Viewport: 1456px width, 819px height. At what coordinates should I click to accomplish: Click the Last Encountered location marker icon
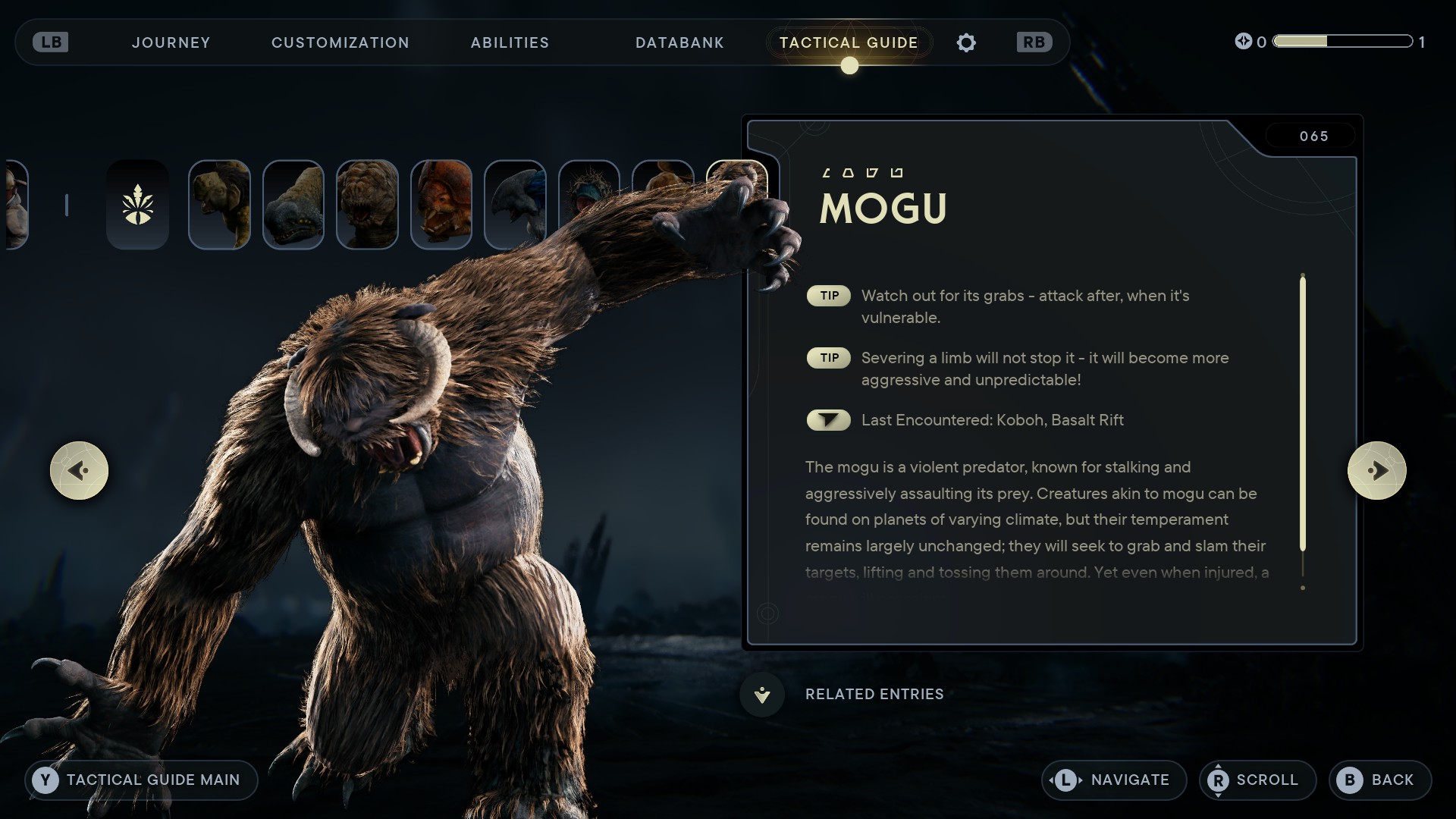pos(829,420)
